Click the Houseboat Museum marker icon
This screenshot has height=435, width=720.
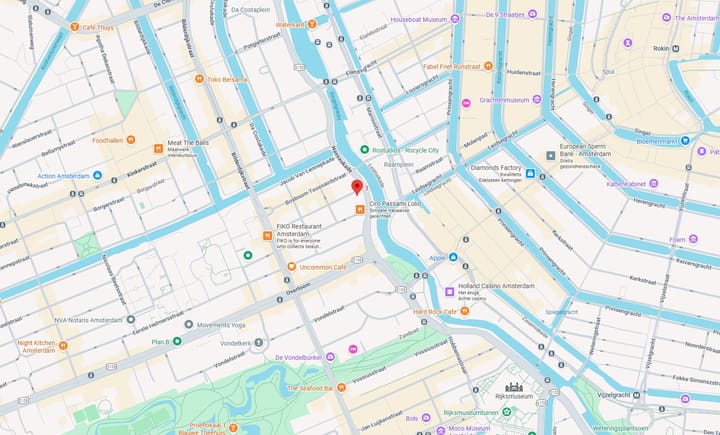tap(455, 19)
